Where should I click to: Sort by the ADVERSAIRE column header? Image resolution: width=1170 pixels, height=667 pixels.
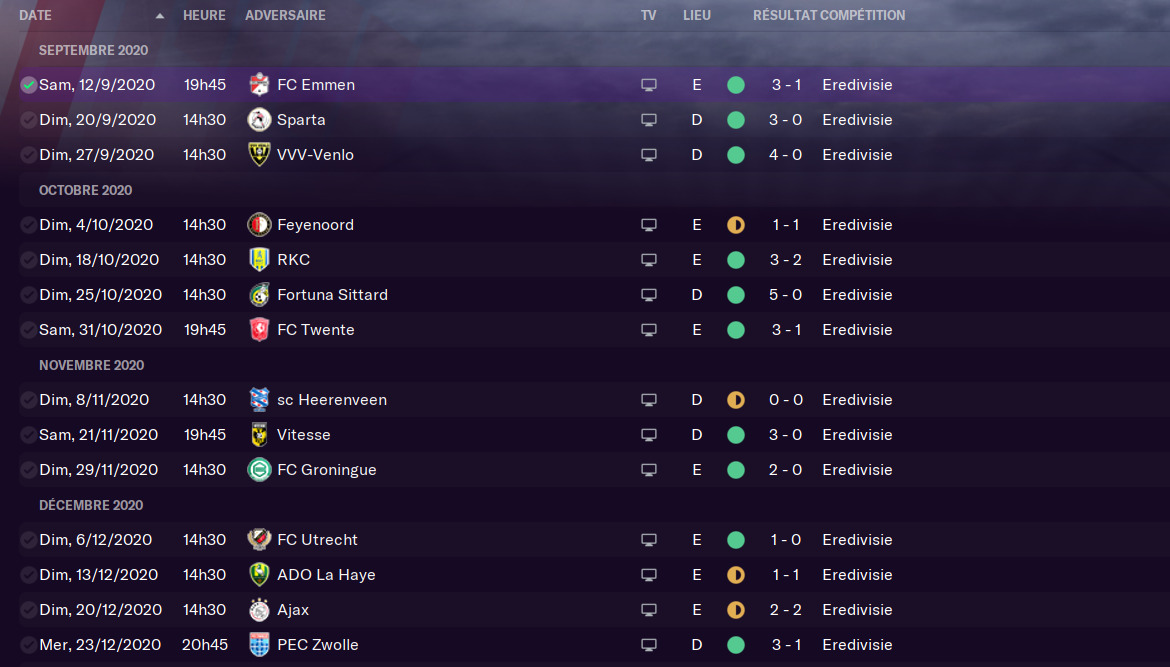pos(285,16)
